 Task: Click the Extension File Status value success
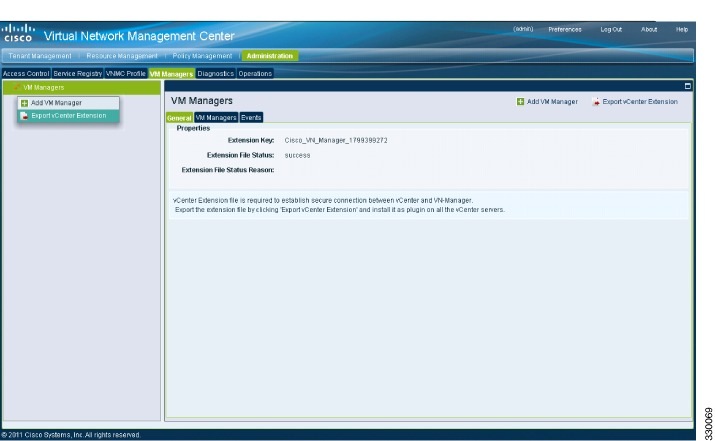pos(297,156)
